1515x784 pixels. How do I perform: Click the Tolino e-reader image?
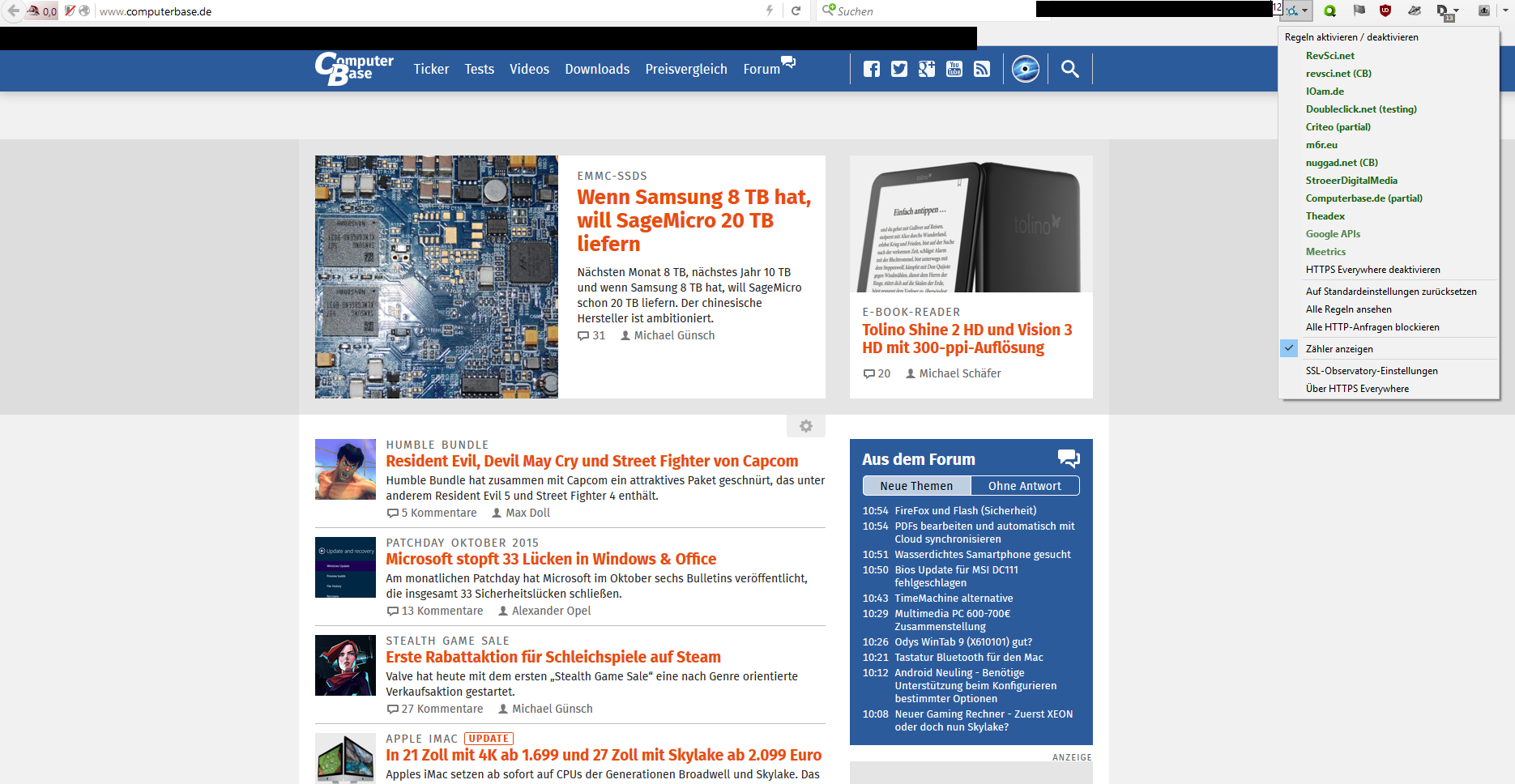tap(971, 224)
